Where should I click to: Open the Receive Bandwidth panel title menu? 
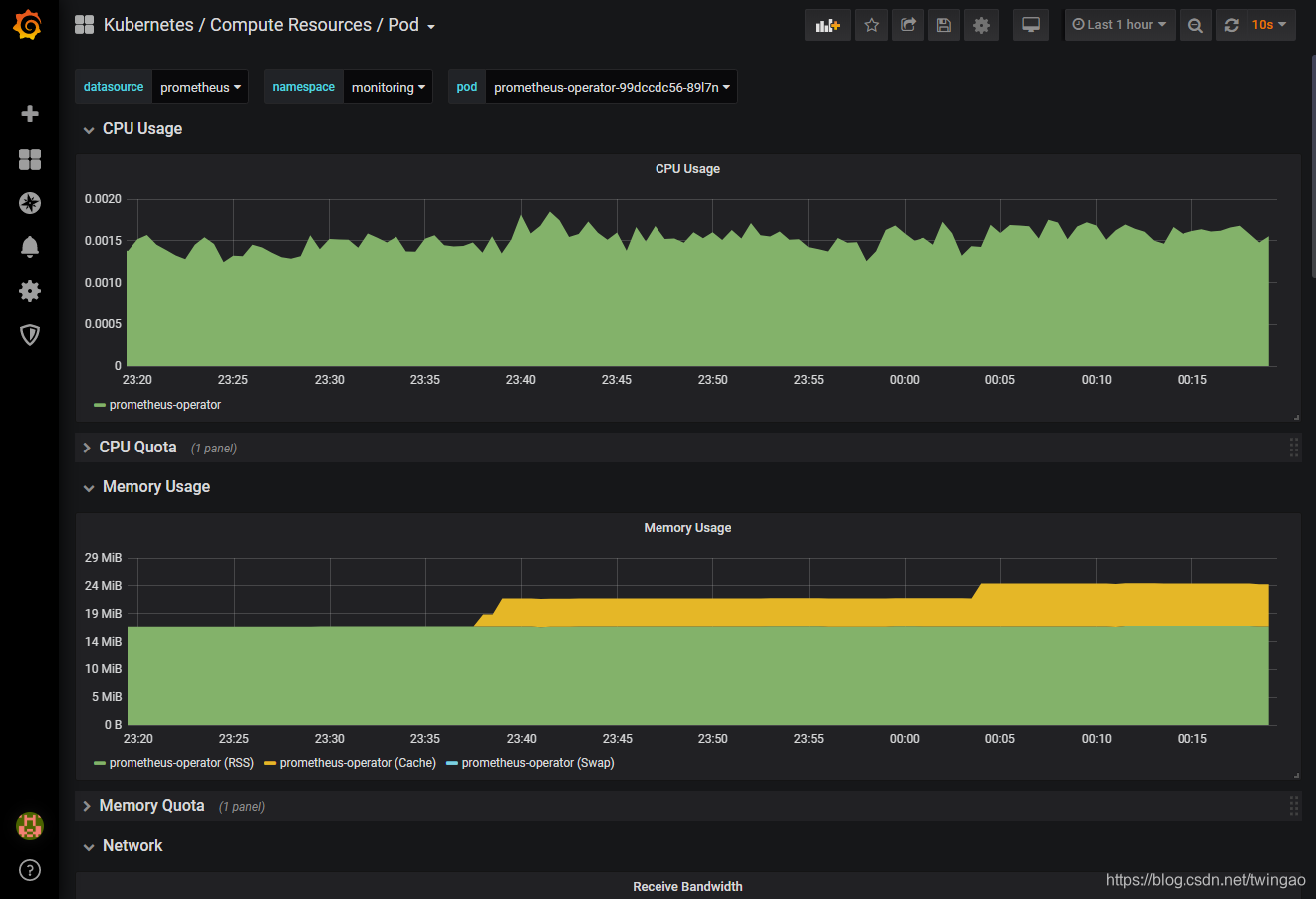pyautogui.click(x=687, y=887)
